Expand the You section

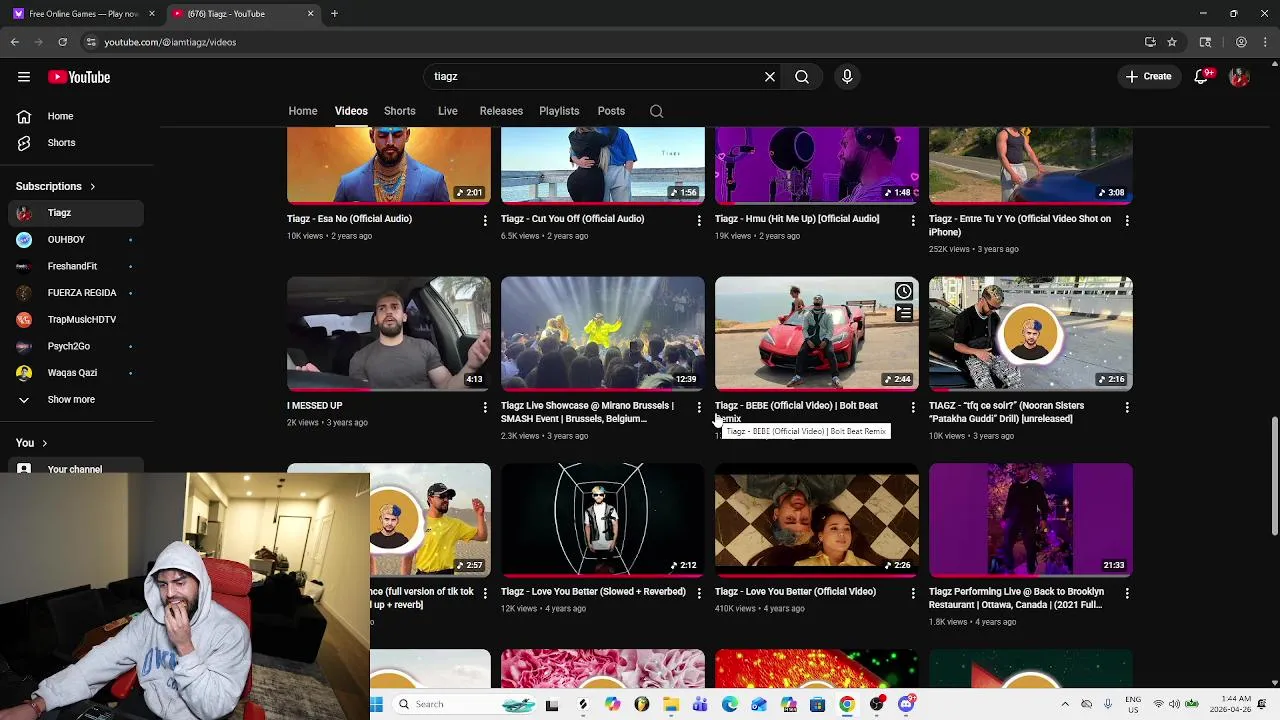[31, 443]
